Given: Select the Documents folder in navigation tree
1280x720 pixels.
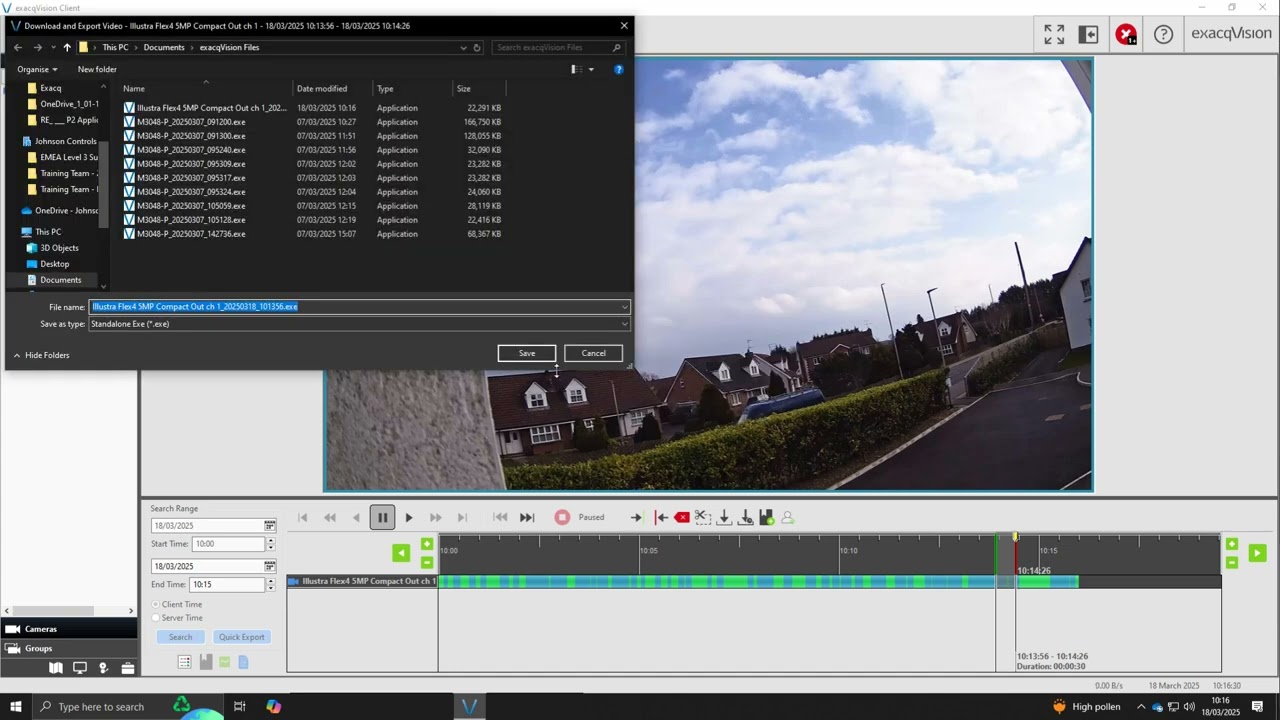Looking at the screenshot, I should point(60,280).
